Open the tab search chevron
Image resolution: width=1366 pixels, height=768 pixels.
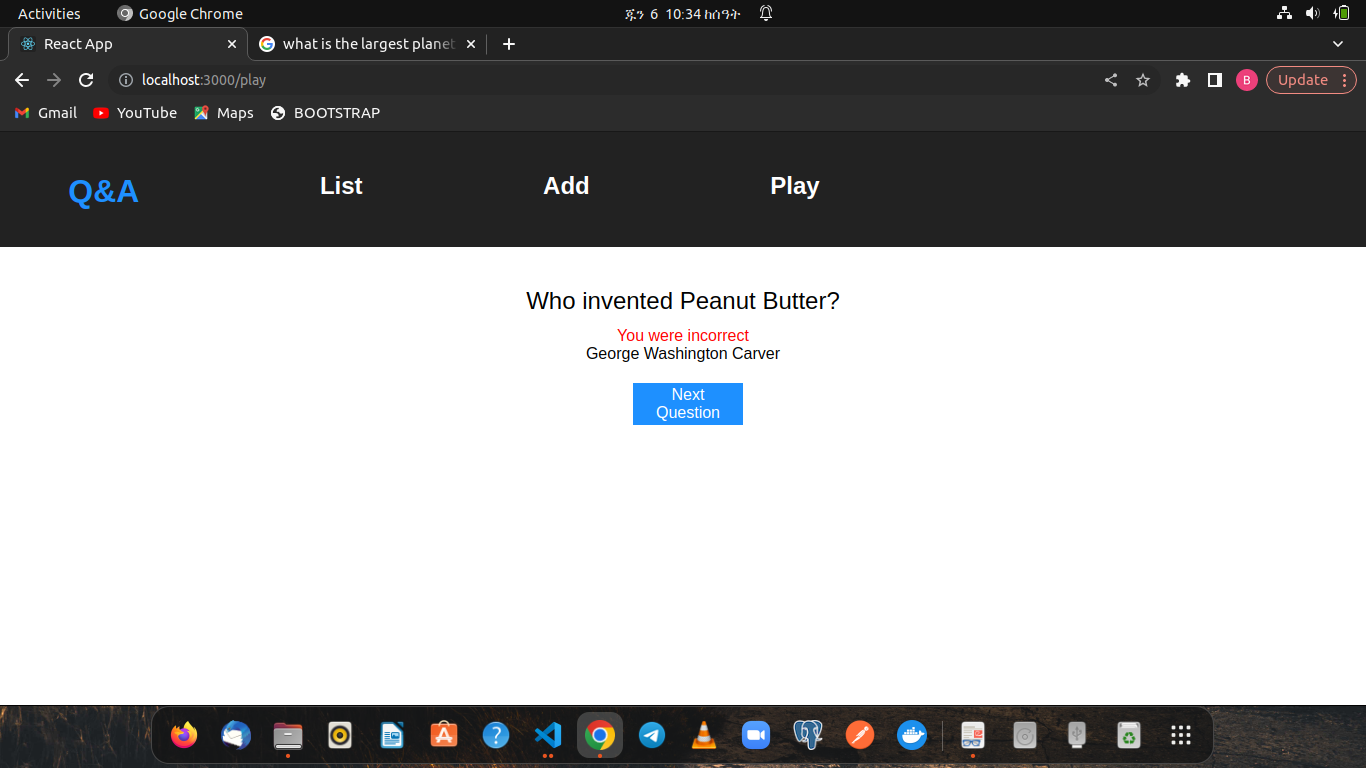coord(1338,44)
